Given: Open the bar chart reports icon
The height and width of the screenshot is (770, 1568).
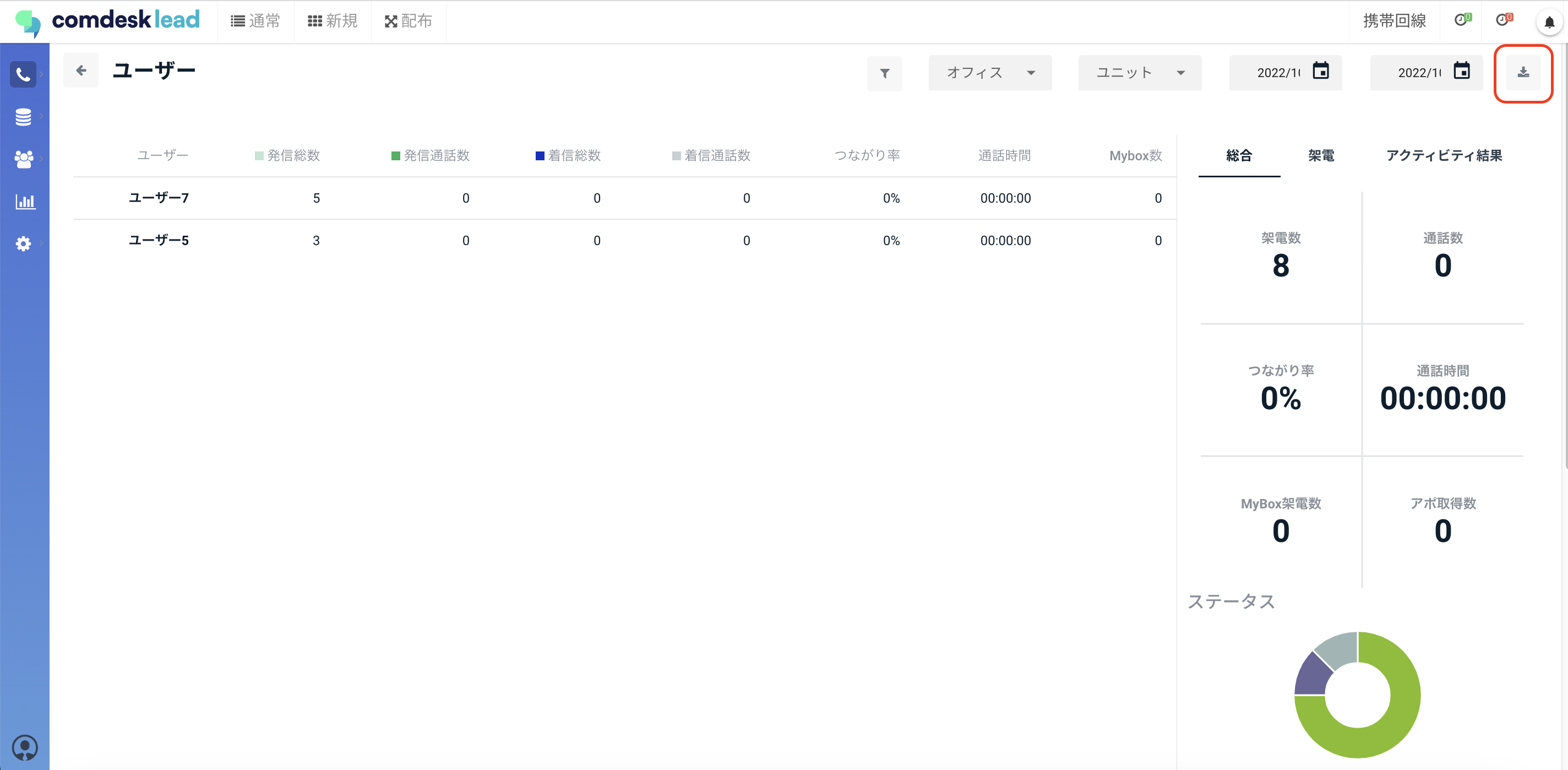Looking at the screenshot, I should click(24, 202).
